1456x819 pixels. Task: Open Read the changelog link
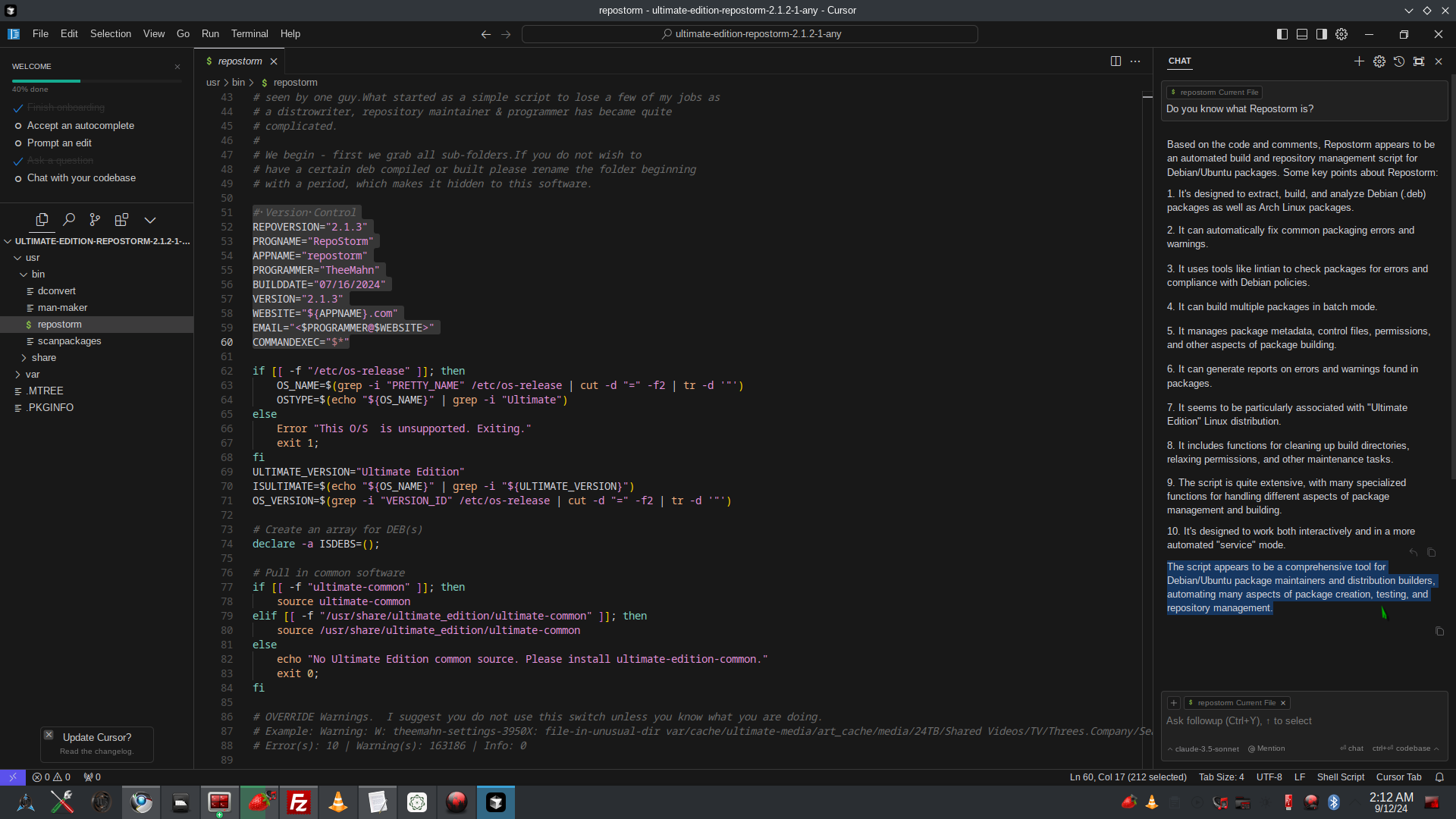tap(96, 752)
